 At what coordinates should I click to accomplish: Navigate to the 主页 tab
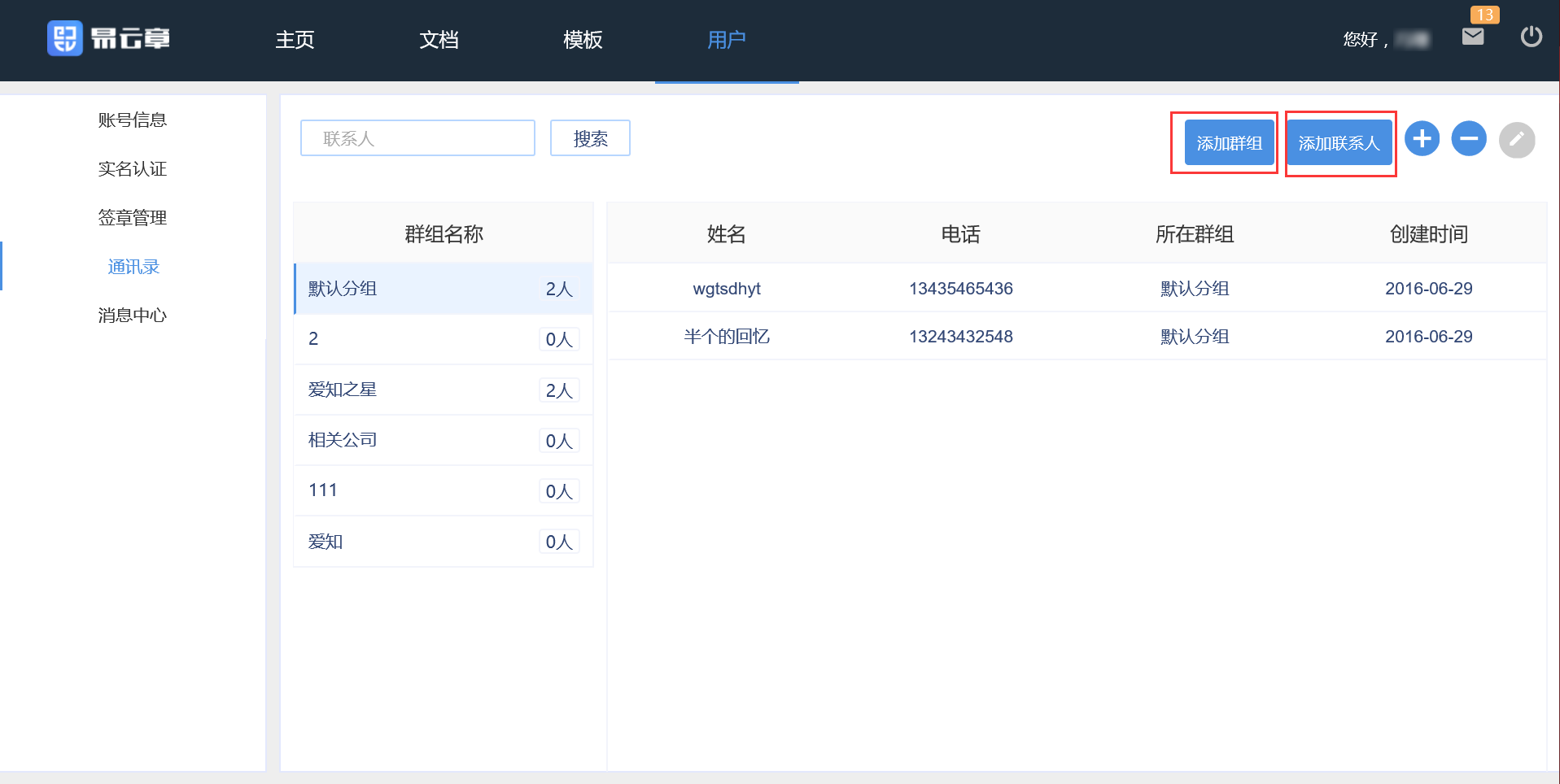pos(295,40)
